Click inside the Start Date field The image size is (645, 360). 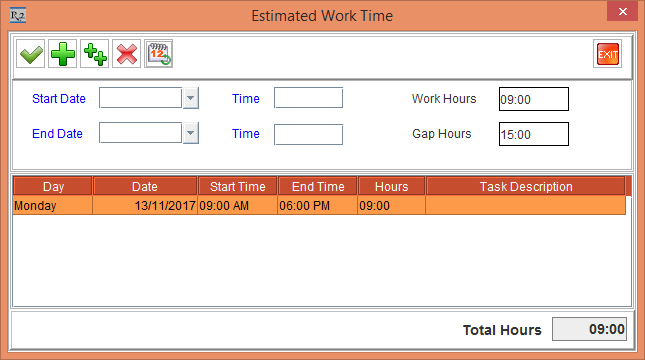pyautogui.click(x=141, y=98)
